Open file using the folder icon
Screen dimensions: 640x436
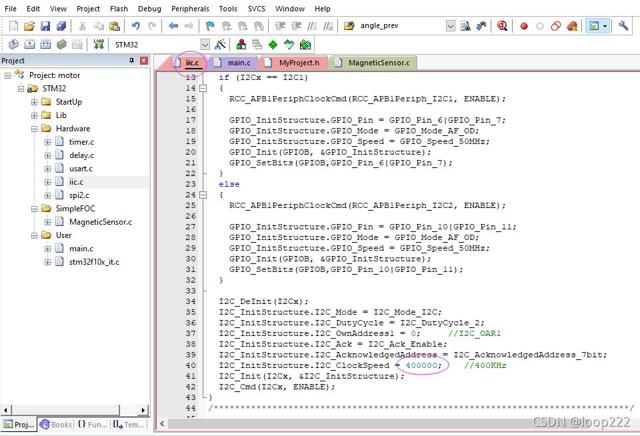point(29,26)
